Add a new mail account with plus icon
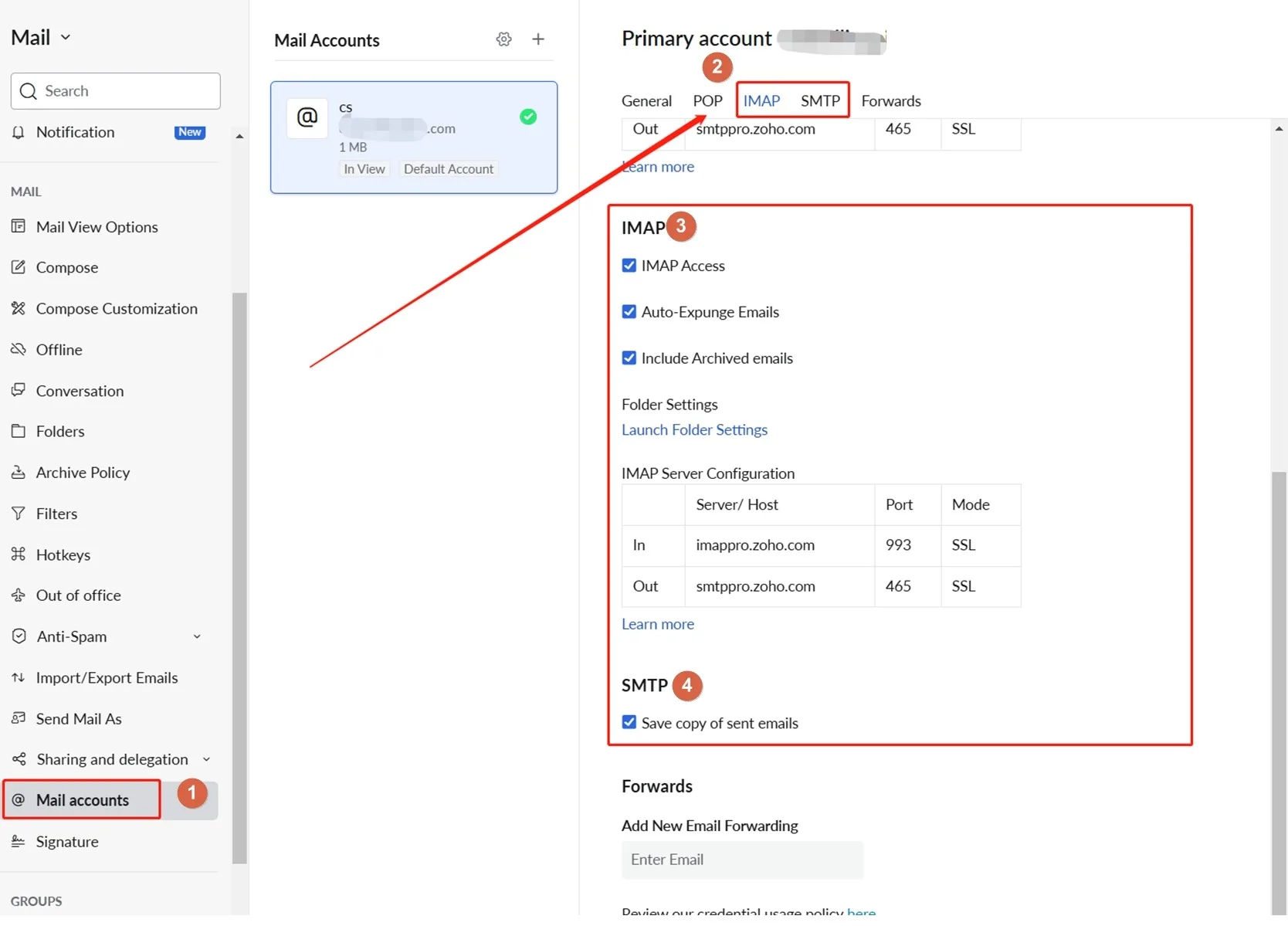Screen dimensions: 1288x926 (x=538, y=39)
